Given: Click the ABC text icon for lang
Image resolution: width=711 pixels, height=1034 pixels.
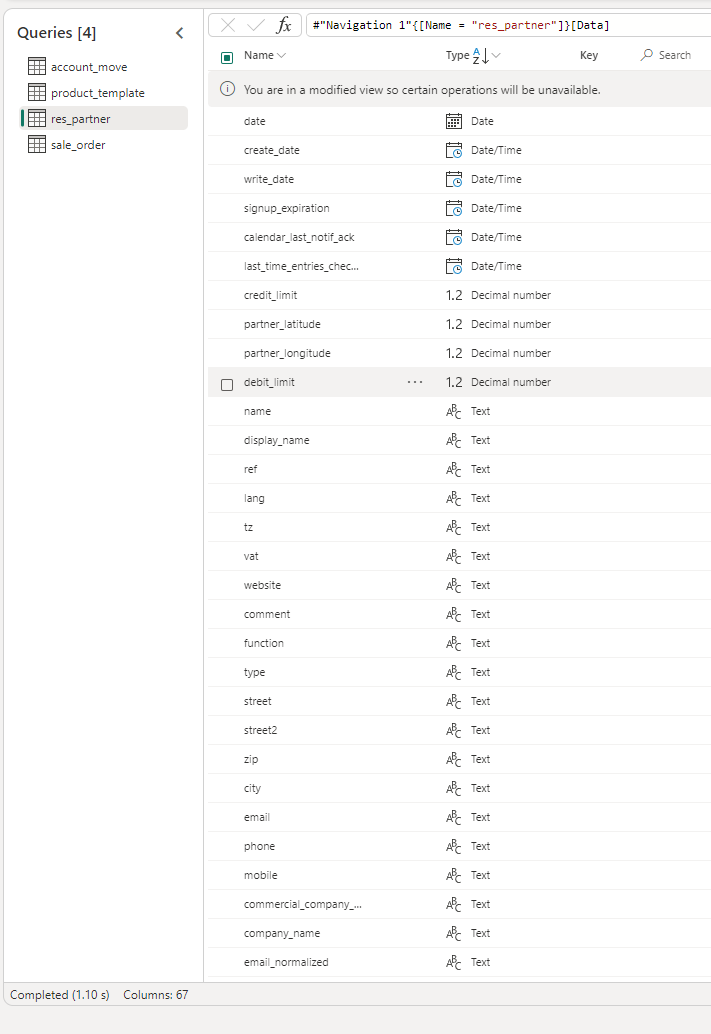Looking at the screenshot, I should tap(454, 499).
